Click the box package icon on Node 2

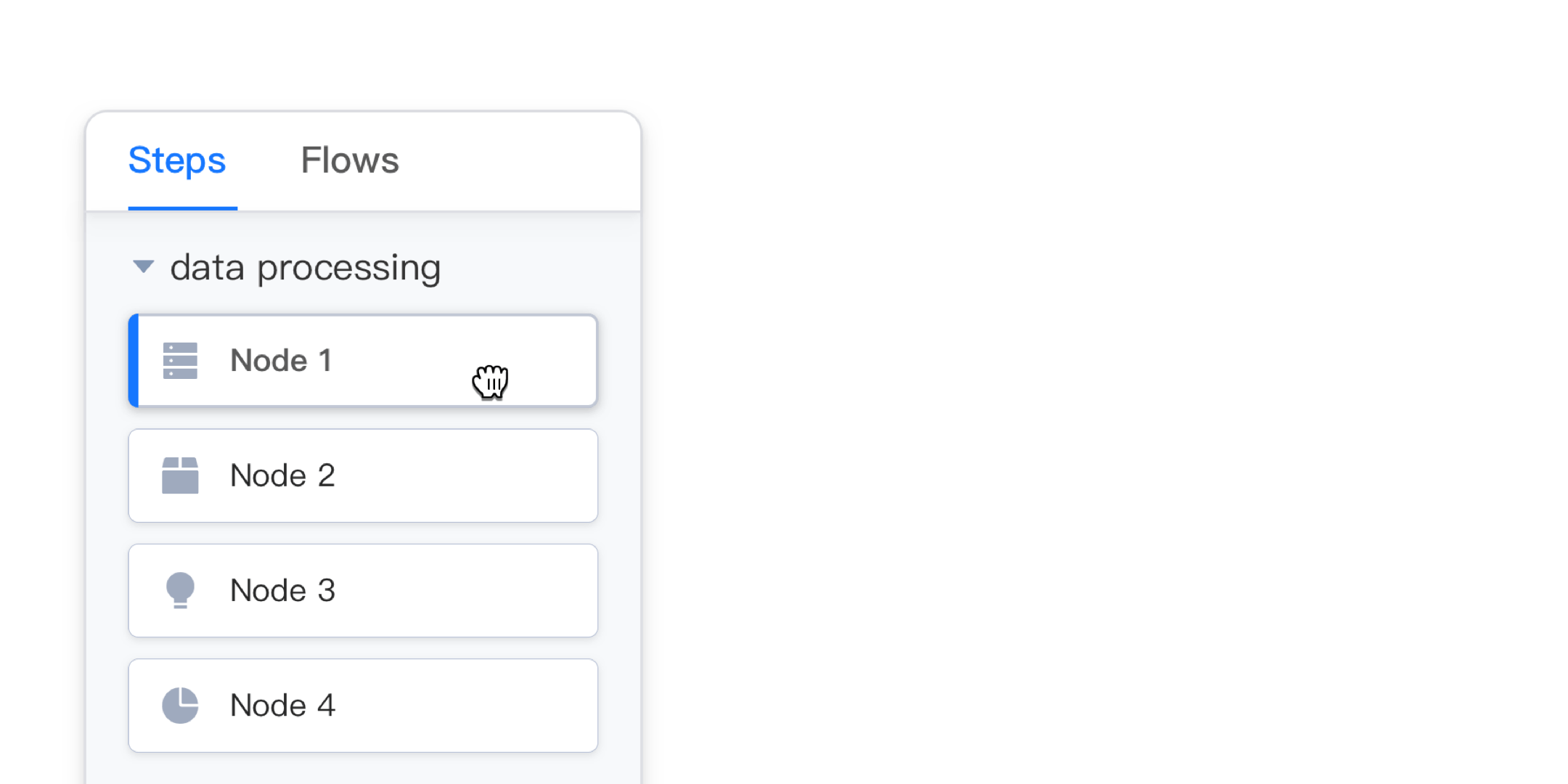pyautogui.click(x=180, y=475)
